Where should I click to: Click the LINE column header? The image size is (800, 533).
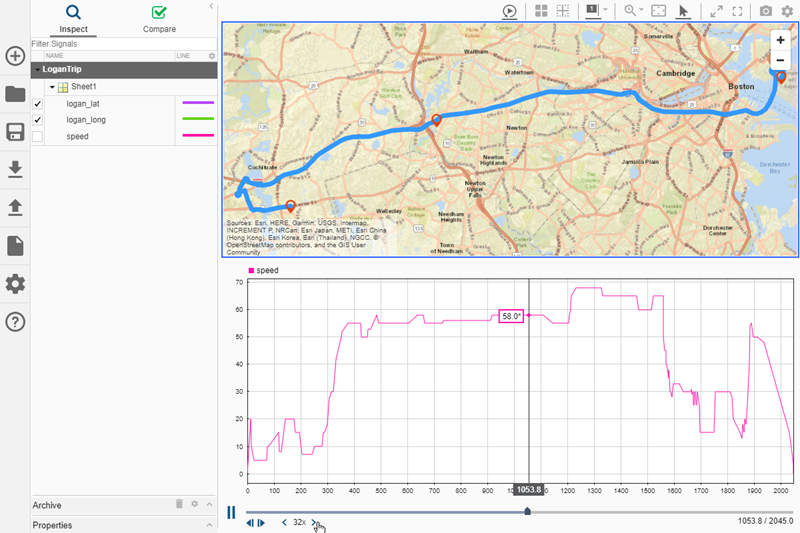click(x=183, y=56)
